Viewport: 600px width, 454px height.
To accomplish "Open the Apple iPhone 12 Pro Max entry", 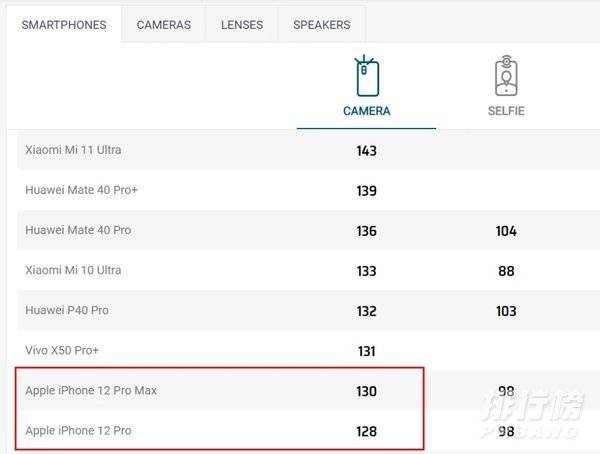I will coord(91,390).
